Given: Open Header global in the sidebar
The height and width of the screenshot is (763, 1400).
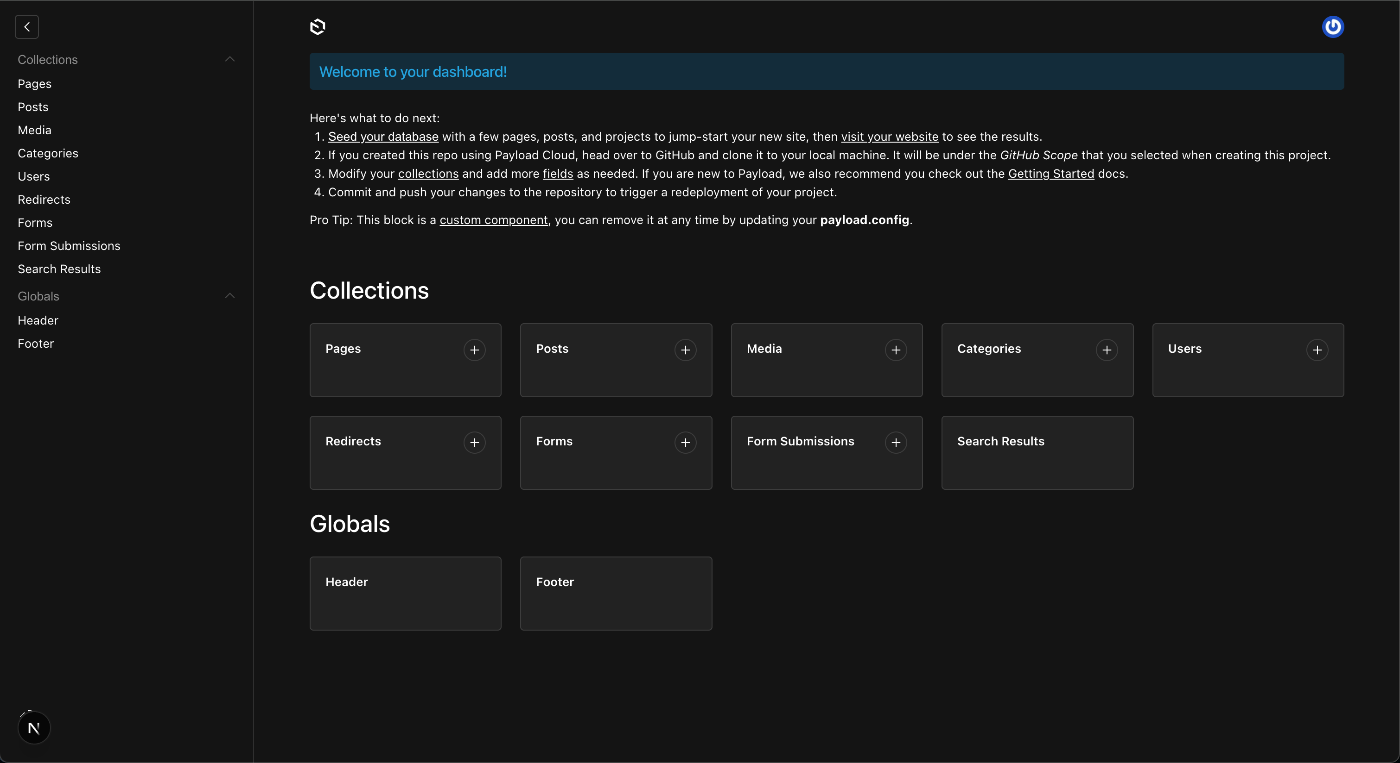Looking at the screenshot, I should tap(38, 320).
